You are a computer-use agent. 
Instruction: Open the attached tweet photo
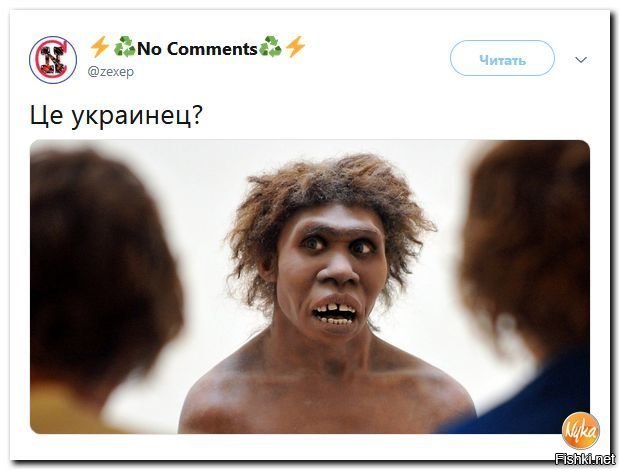(x=310, y=286)
